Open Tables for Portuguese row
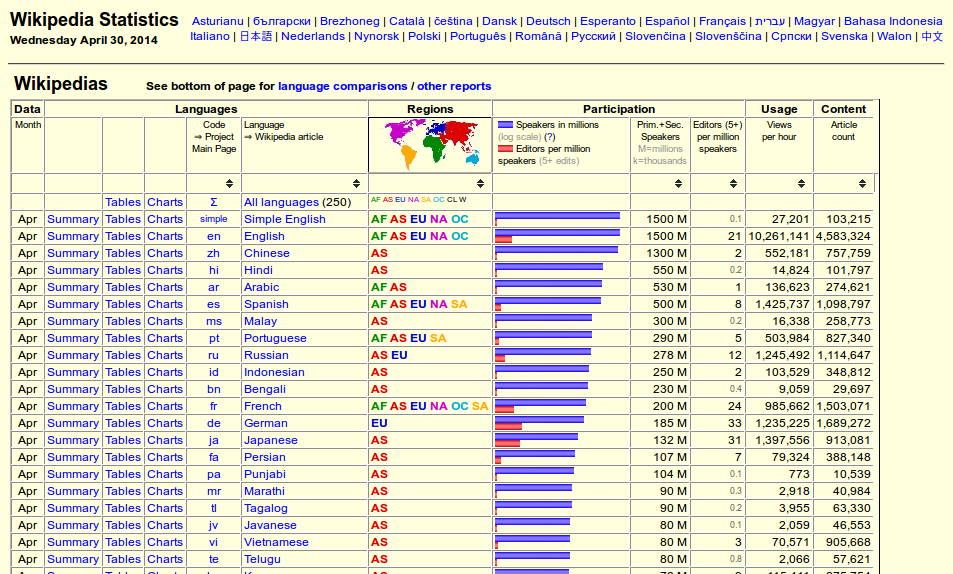Screen dimensions: 953x574 [123, 338]
